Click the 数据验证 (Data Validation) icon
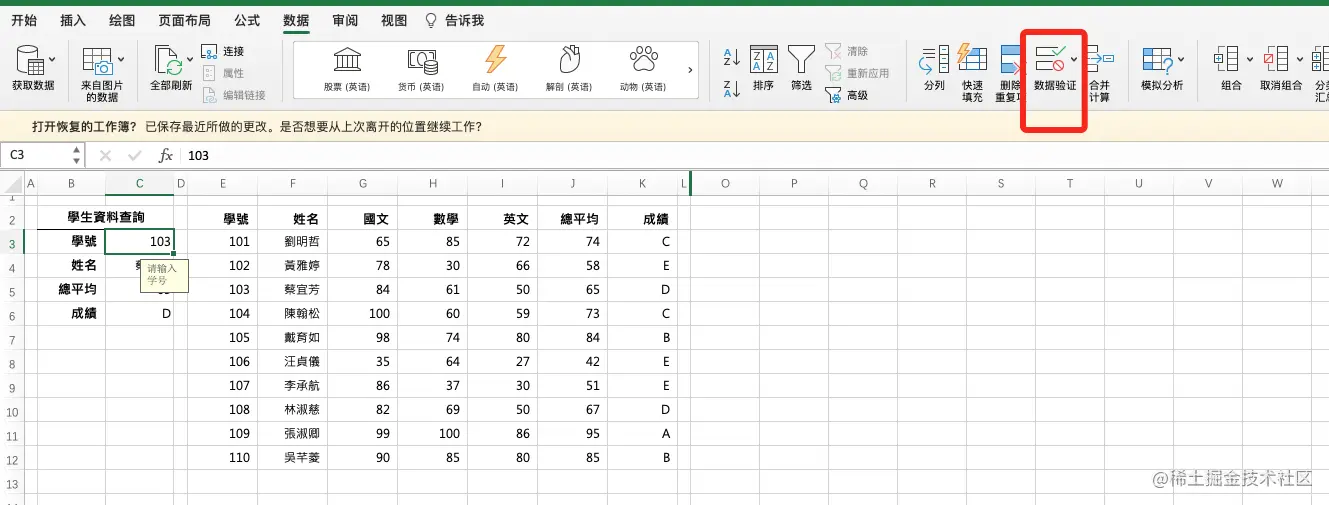 tap(1050, 60)
